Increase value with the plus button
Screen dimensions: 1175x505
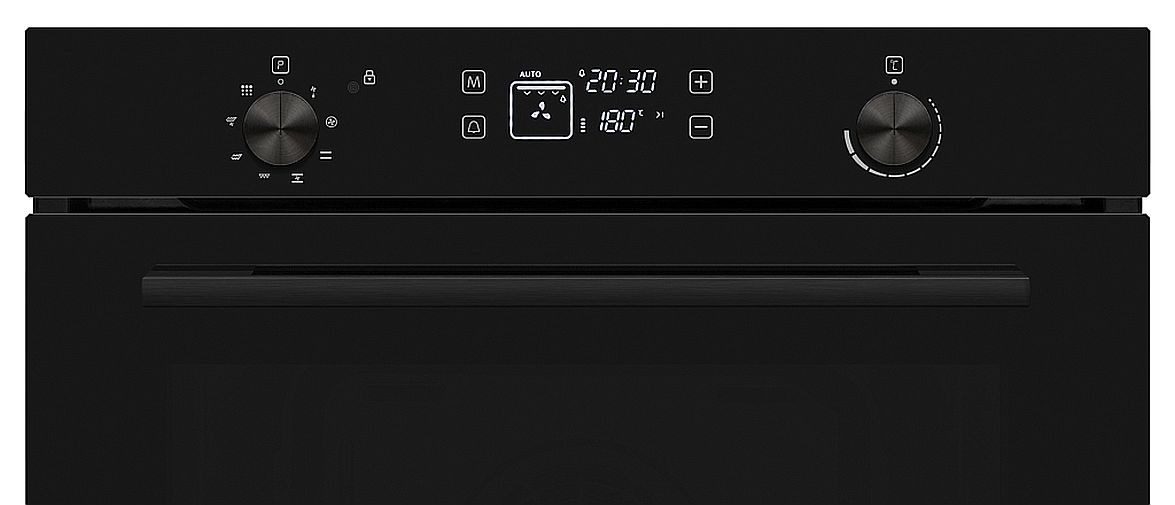[701, 82]
